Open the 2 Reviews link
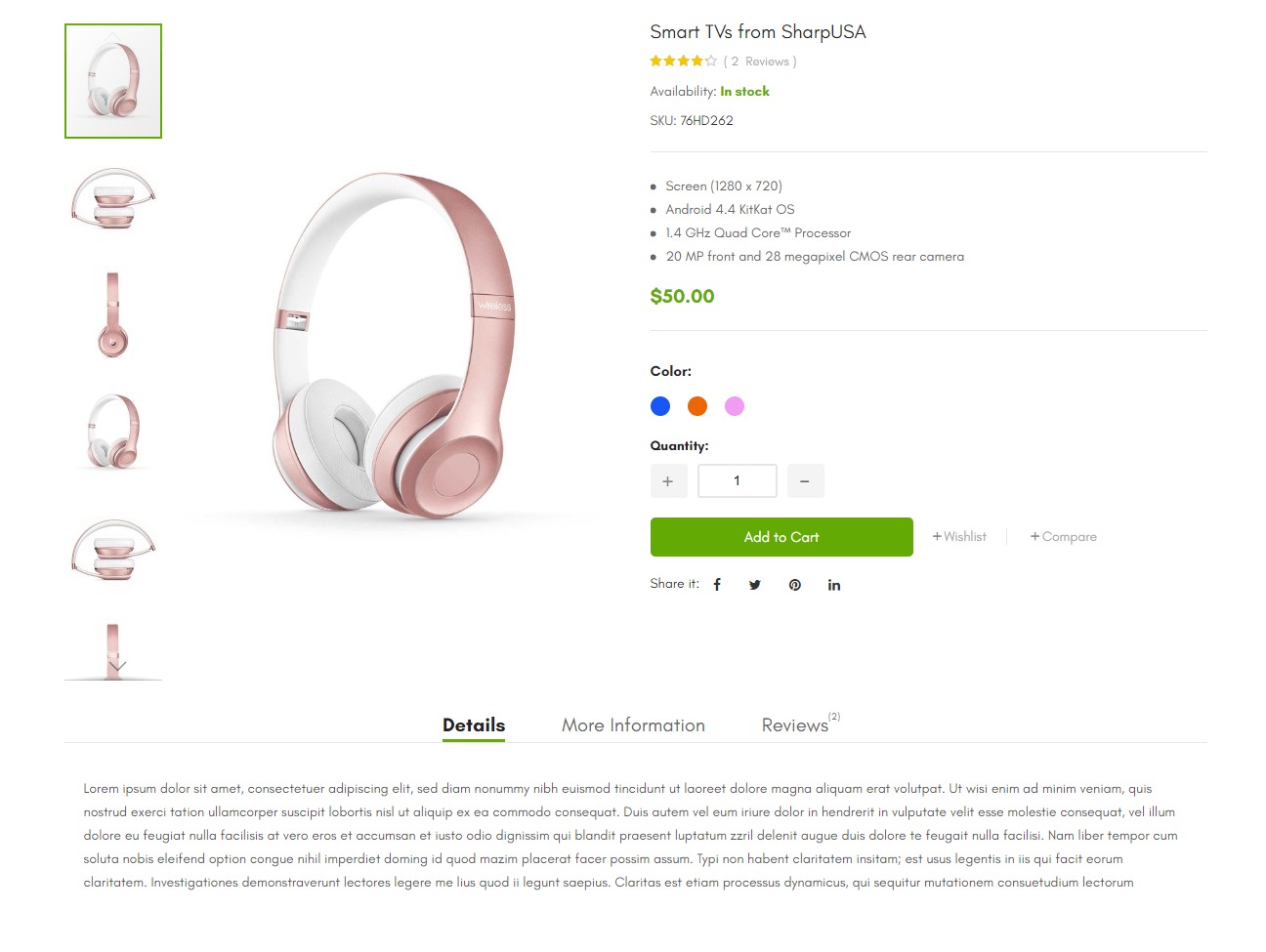The width and height of the screenshot is (1266, 952). [x=760, y=62]
